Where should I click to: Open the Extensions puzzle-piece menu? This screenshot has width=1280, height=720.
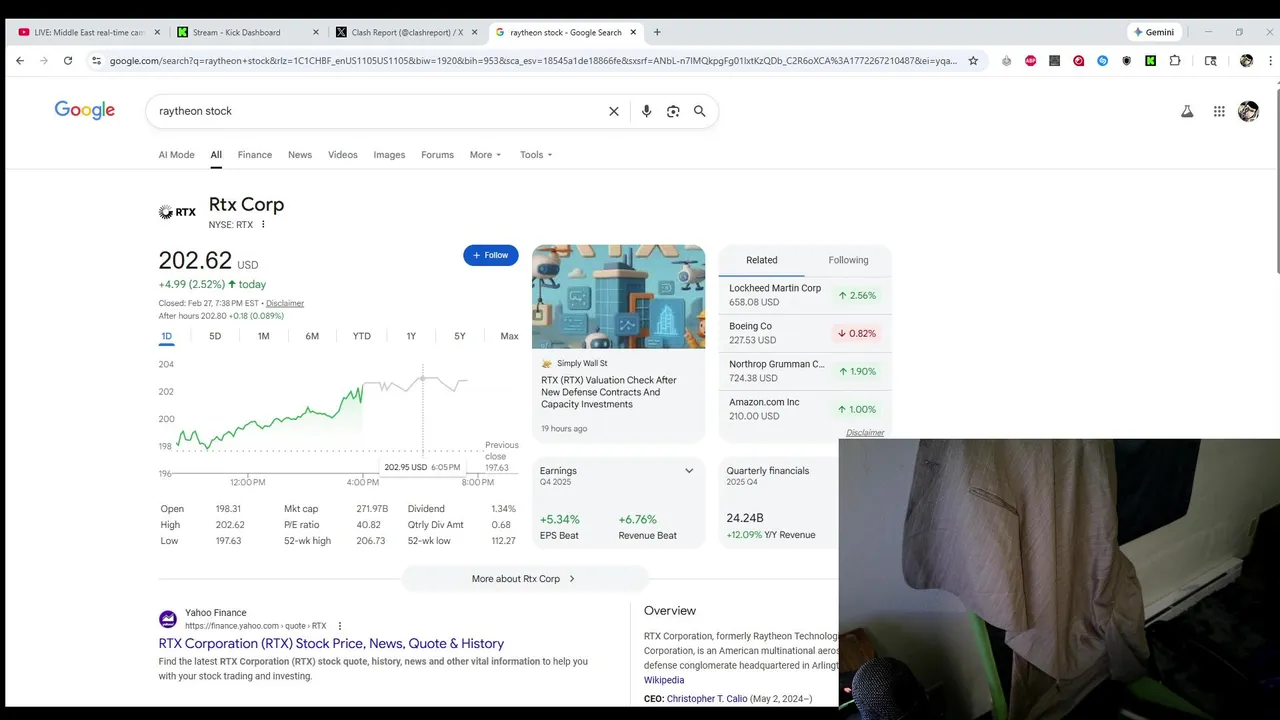point(1174,61)
